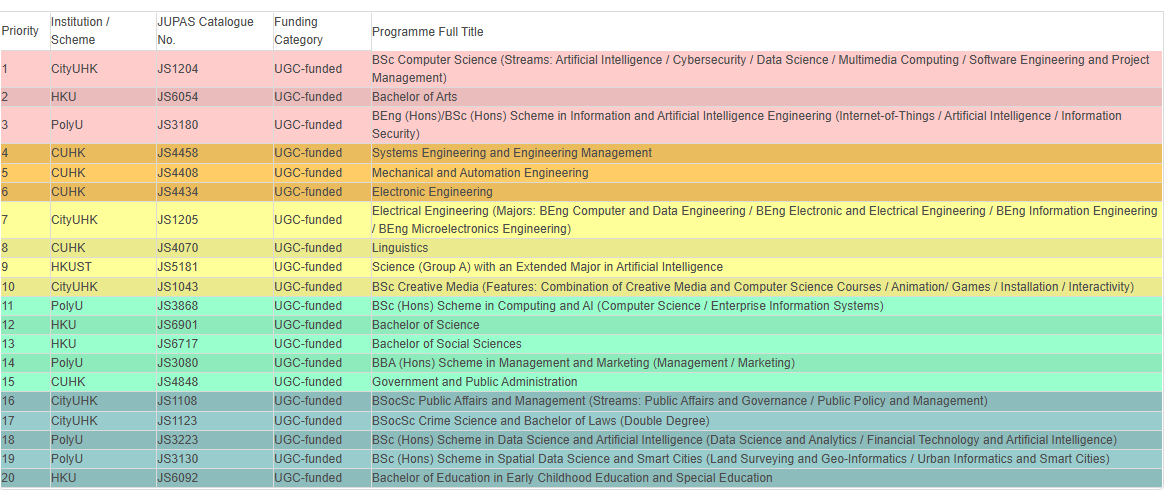The image size is (1173, 491).
Task: Select Data Science and Artificial Intelligence scheme title
Action: pyautogui.click(x=744, y=440)
